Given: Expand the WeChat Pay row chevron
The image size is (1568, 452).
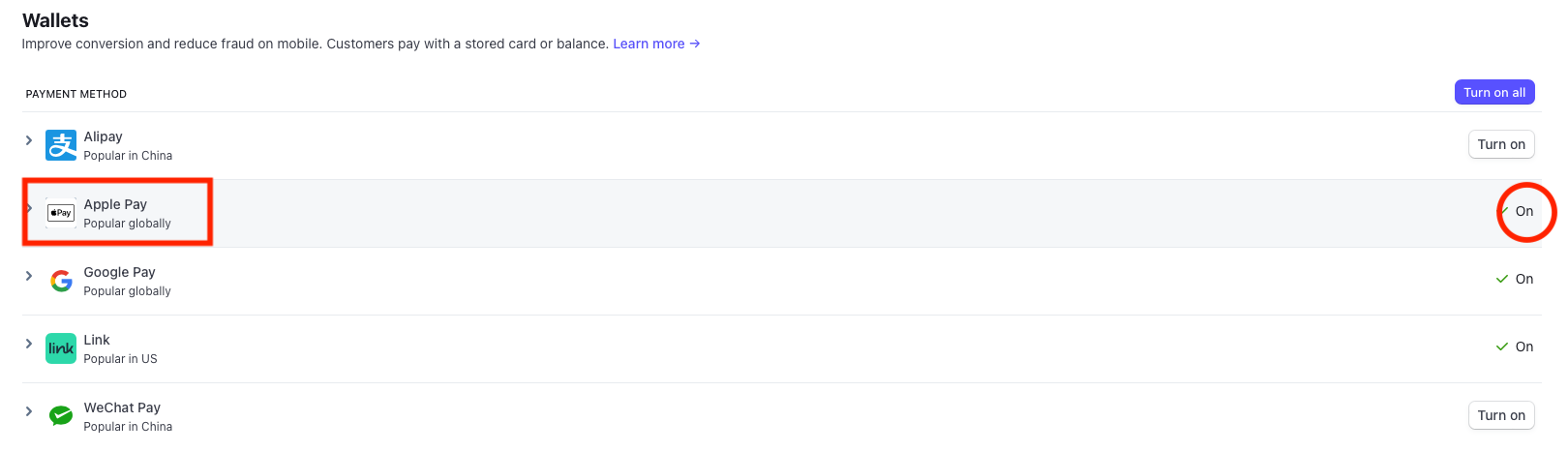Looking at the screenshot, I should click(29, 411).
